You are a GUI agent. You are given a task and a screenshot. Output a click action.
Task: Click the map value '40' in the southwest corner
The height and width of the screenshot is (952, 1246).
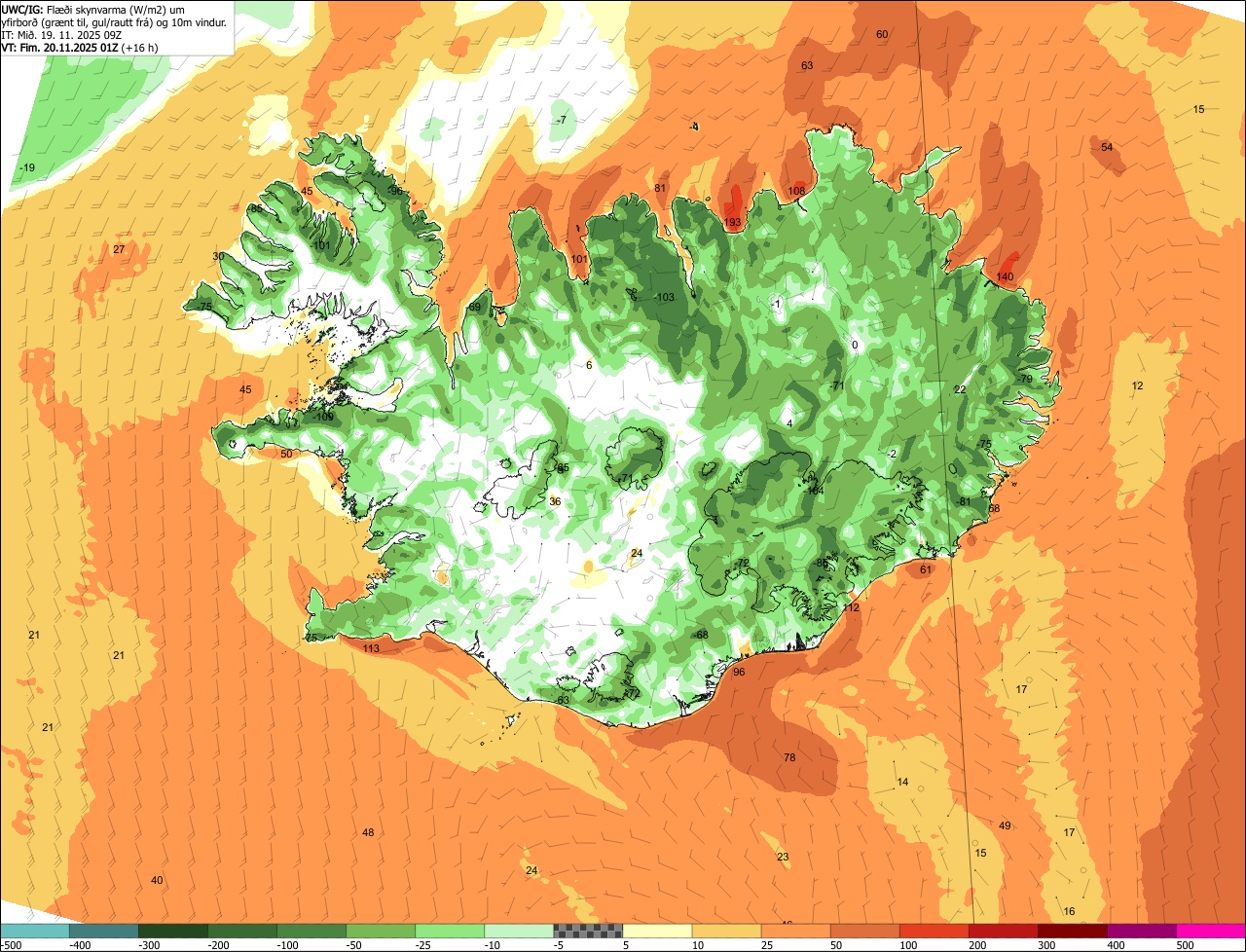coord(157,881)
